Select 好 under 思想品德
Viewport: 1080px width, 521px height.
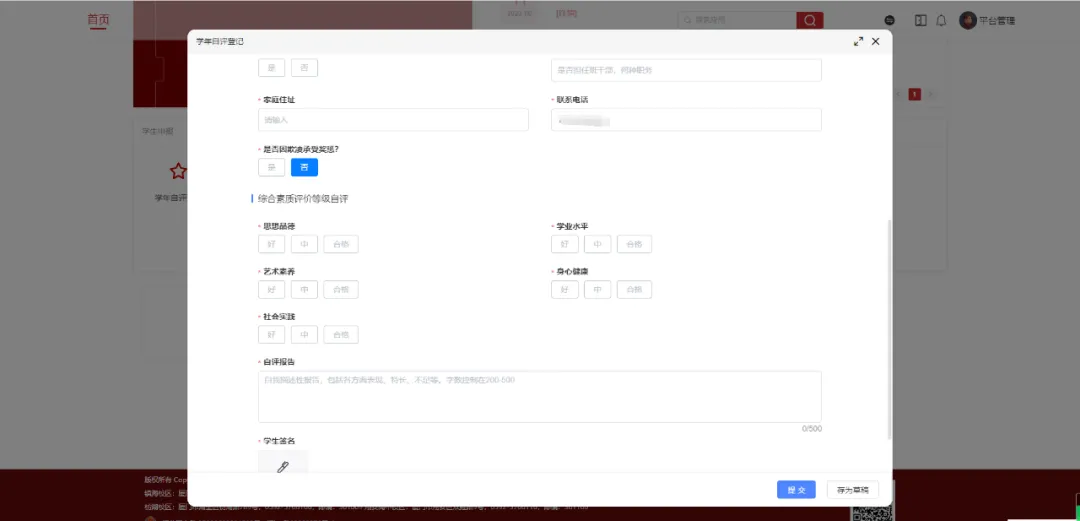(271, 244)
